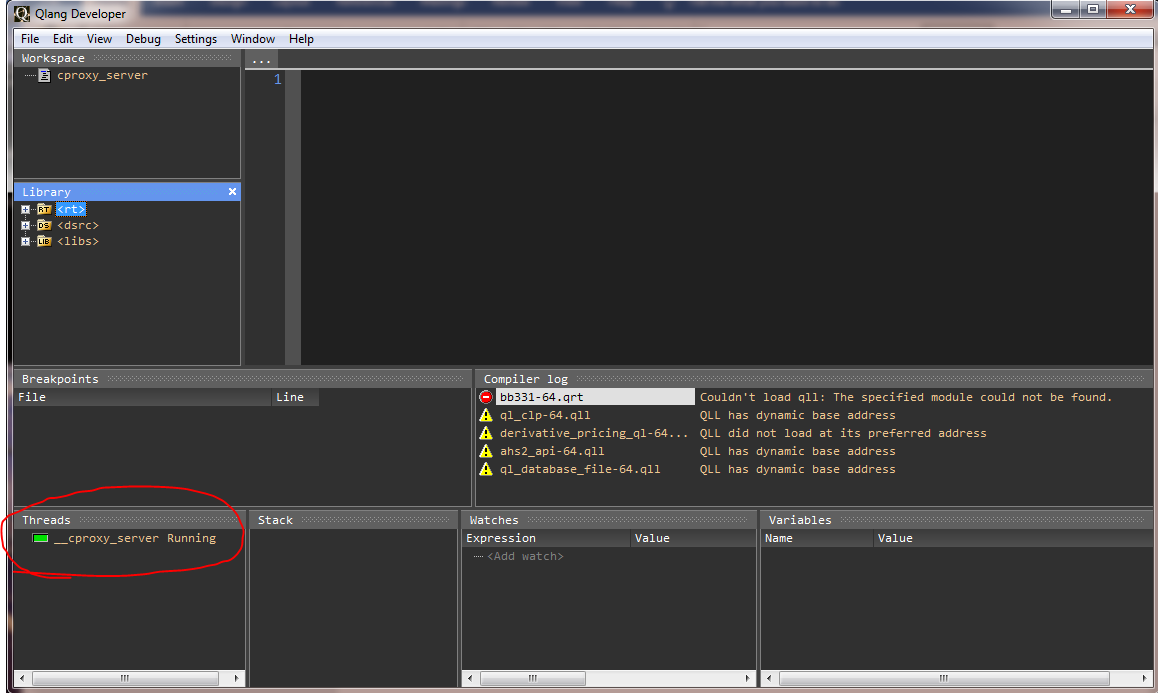Select the __cproxy_server Running thread
Viewport: 1158px width, 693px height.
[x=134, y=539]
